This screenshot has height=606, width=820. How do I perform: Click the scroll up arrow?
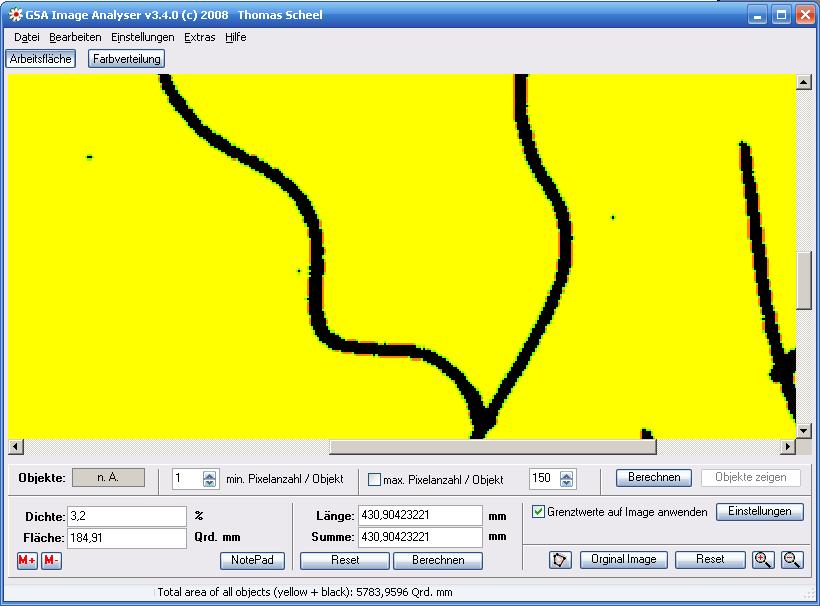[804, 82]
